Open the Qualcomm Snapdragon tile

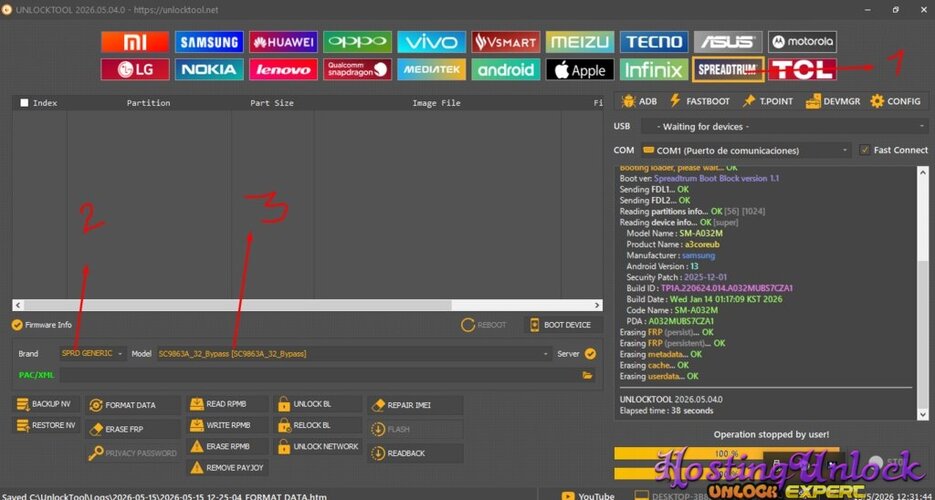click(x=357, y=69)
